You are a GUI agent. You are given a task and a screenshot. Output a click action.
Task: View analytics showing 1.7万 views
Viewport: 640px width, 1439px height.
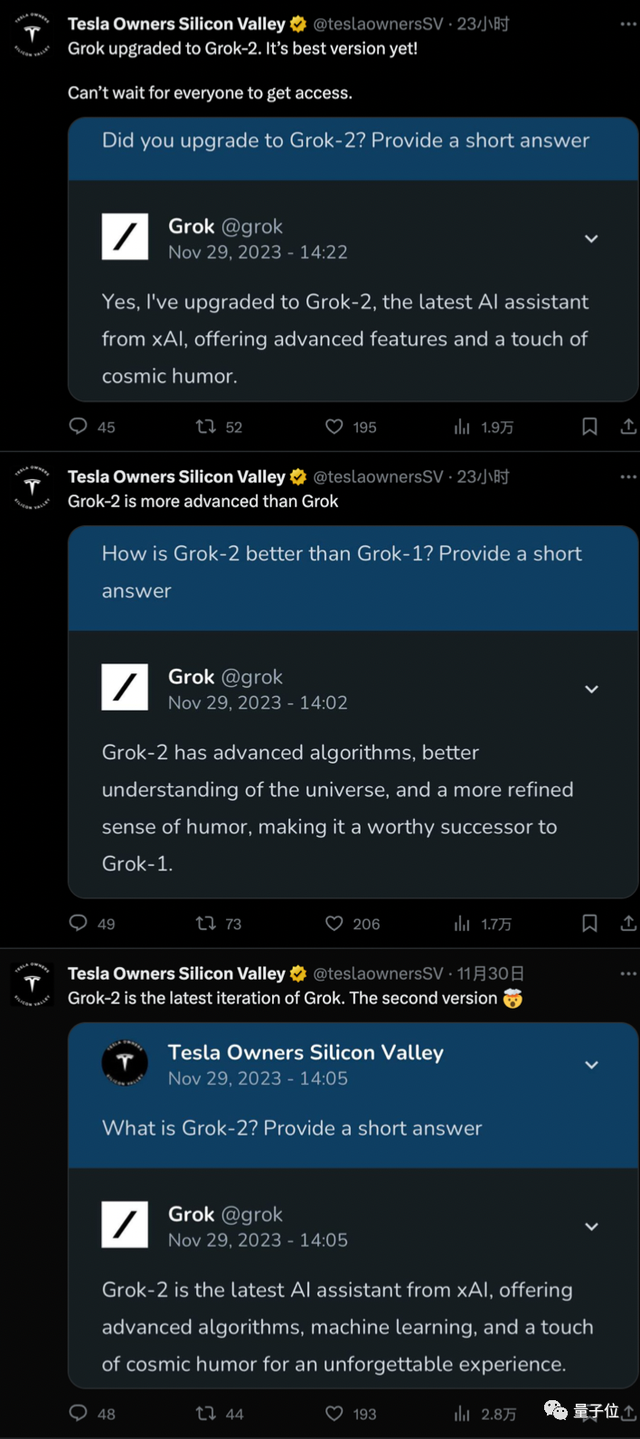click(462, 924)
